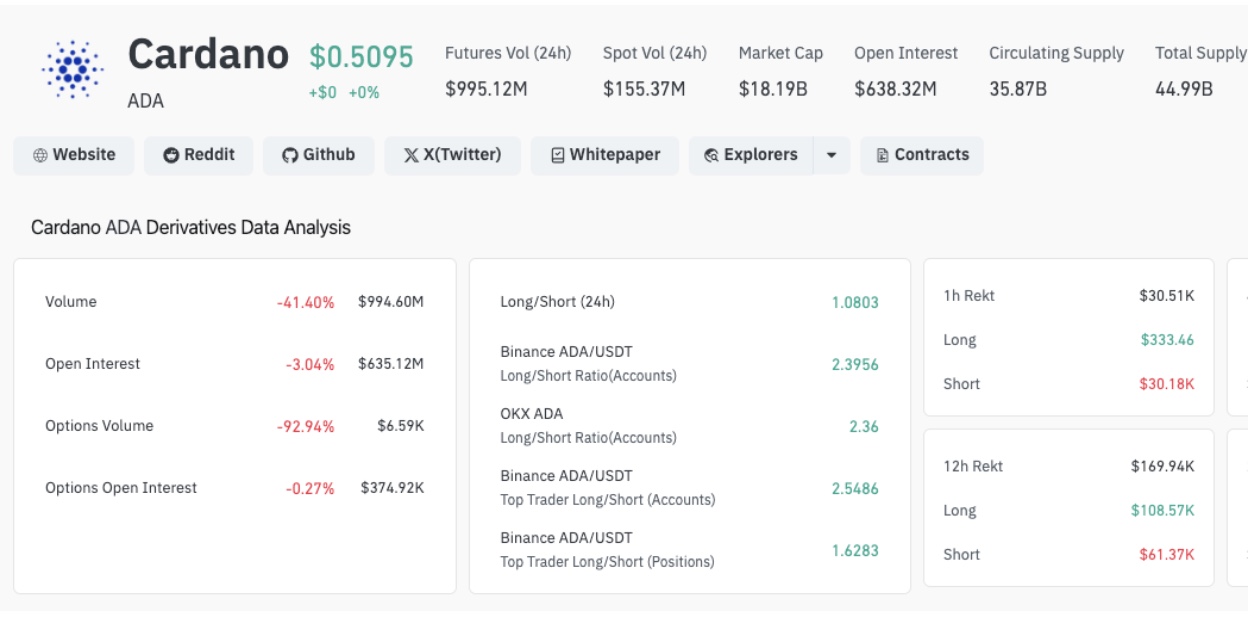Click the 1h Rekt panel title

pyautogui.click(x=969, y=296)
